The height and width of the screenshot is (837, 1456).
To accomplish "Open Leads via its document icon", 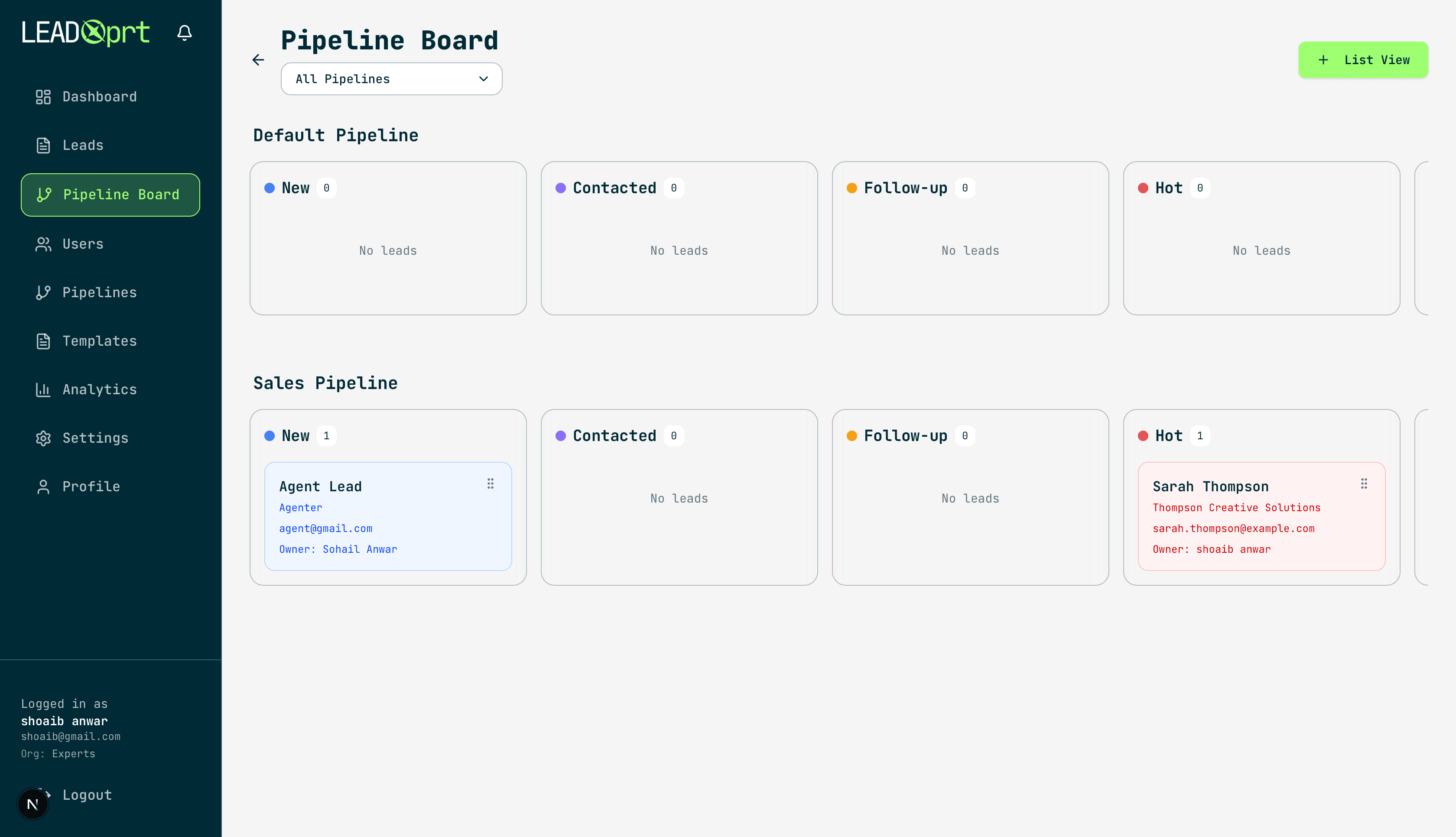I will (43, 146).
